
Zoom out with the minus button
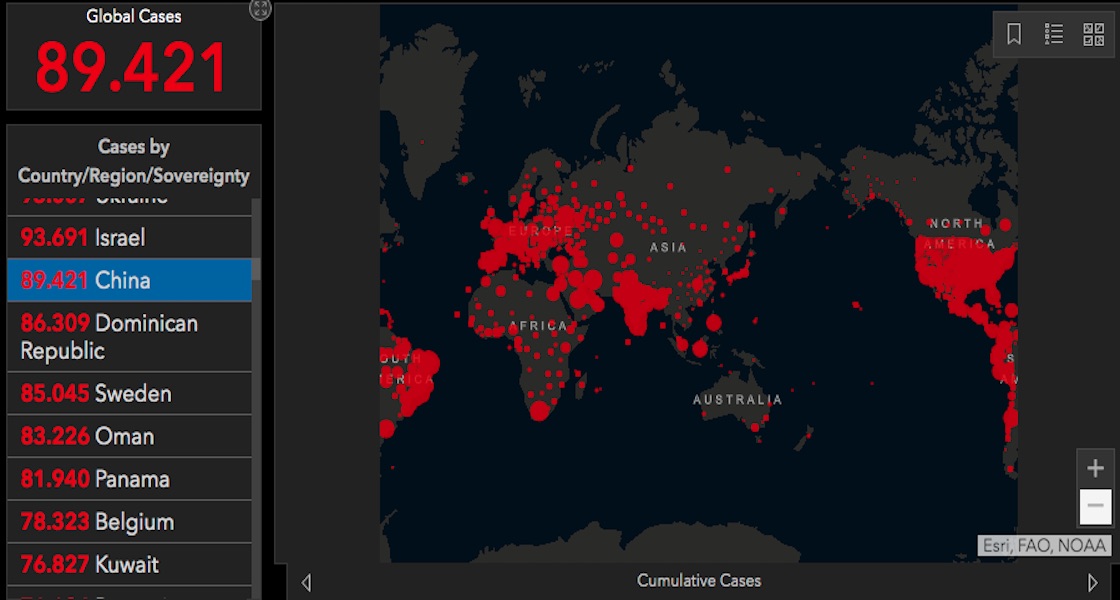(1096, 506)
